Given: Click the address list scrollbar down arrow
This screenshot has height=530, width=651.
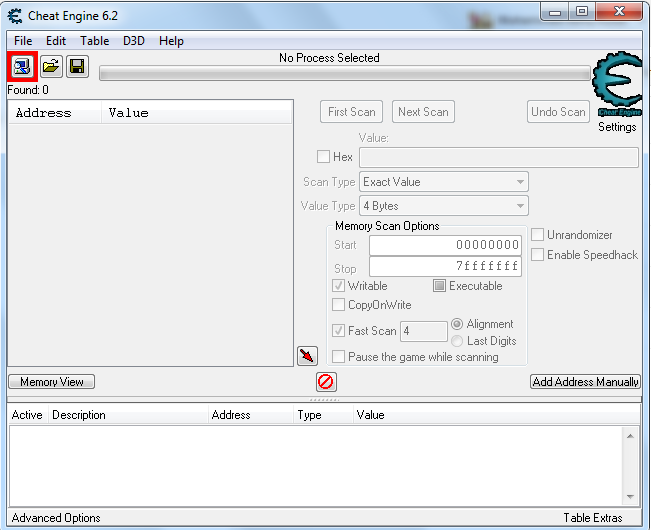Looking at the screenshot, I should click(630, 497).
